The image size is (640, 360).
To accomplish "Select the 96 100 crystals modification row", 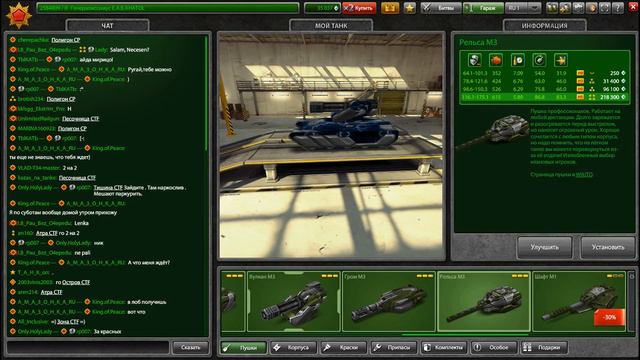I will (x=544, y=89).
